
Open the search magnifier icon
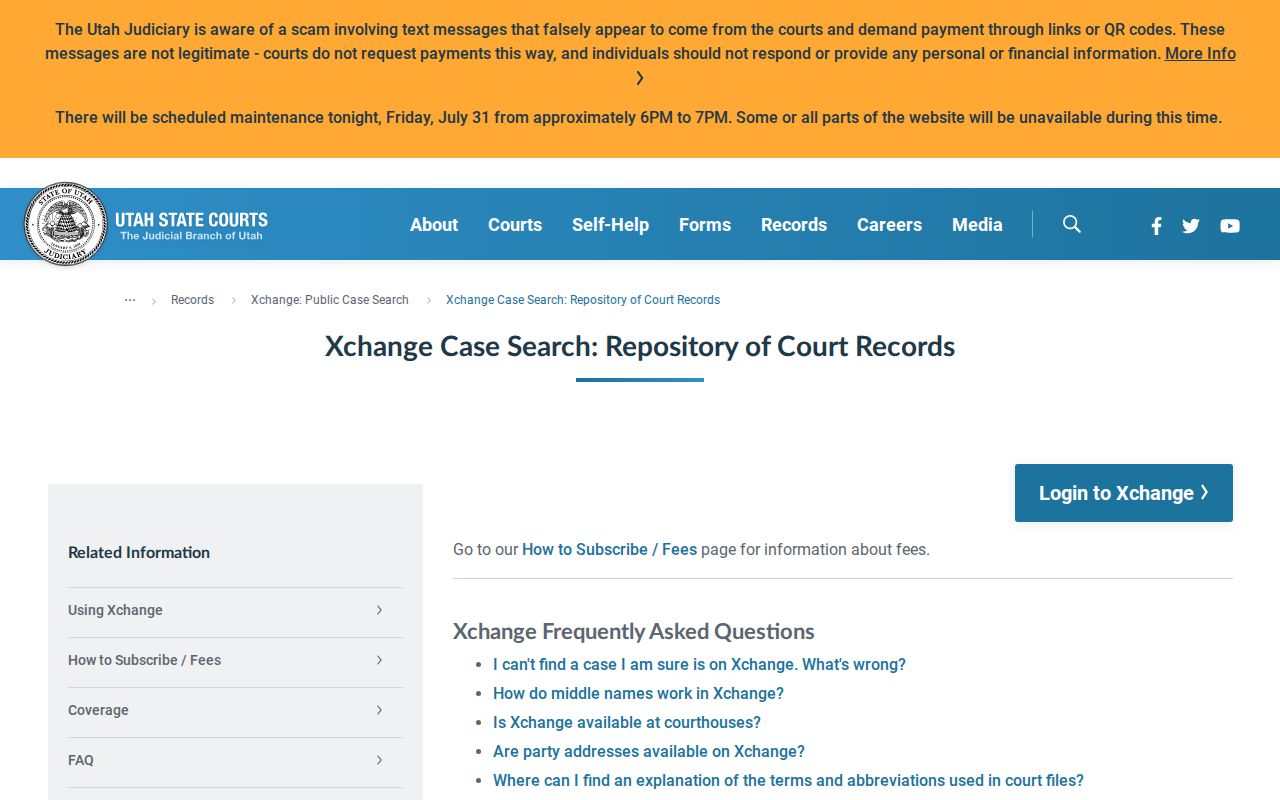tap(1072, 224)
